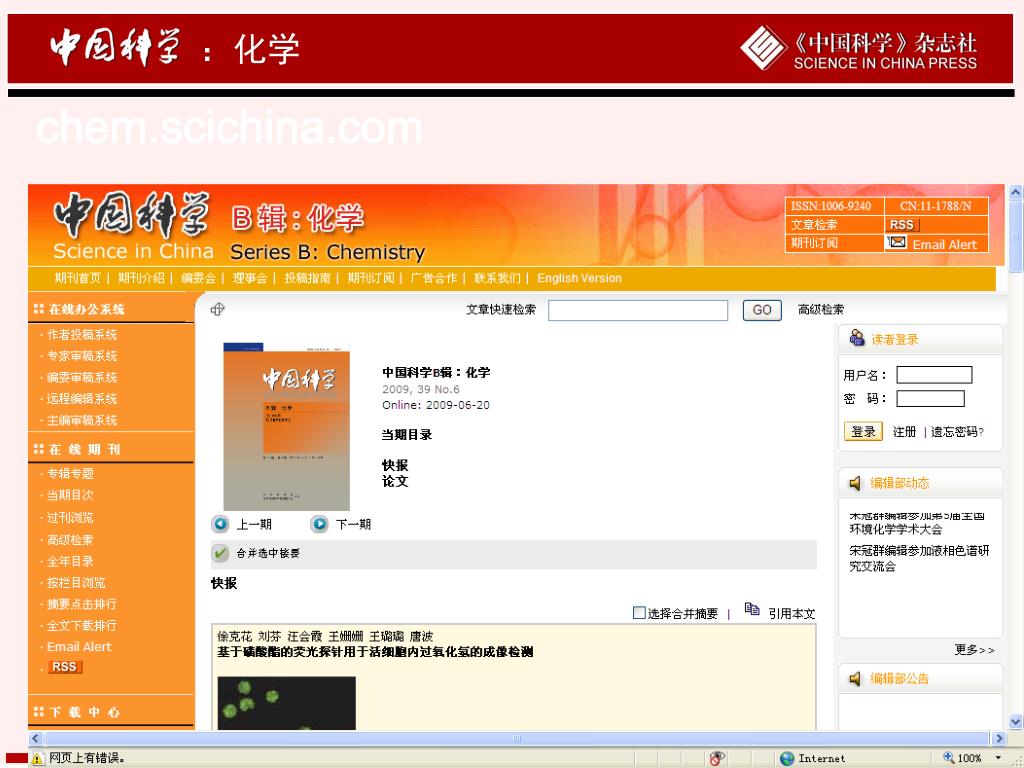Viewport: 1024px width, 768px height.
Task: Click the 文章检索 link in the header box
Action: point(814,225)
